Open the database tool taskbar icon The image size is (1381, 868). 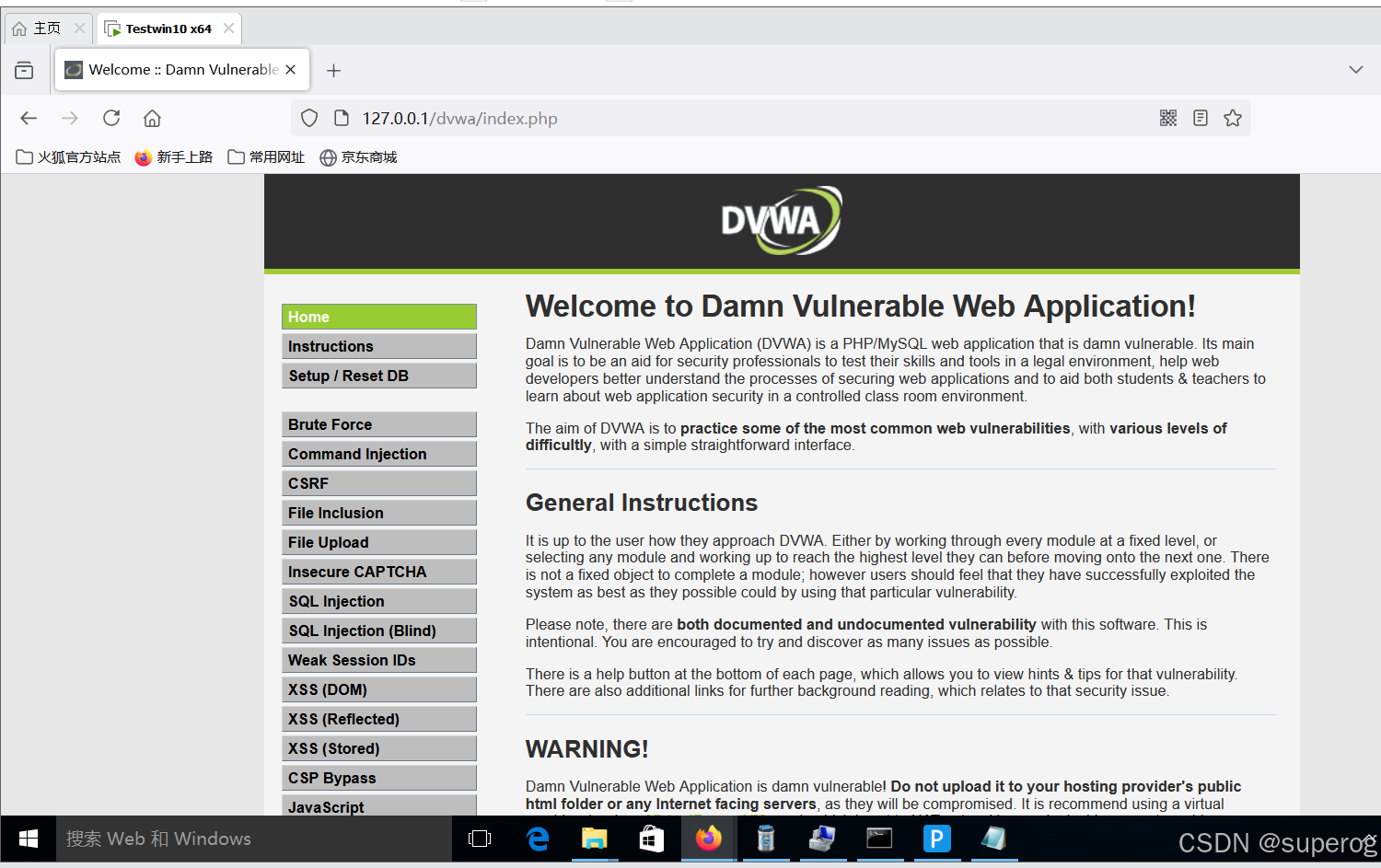[x=766, y=839]
